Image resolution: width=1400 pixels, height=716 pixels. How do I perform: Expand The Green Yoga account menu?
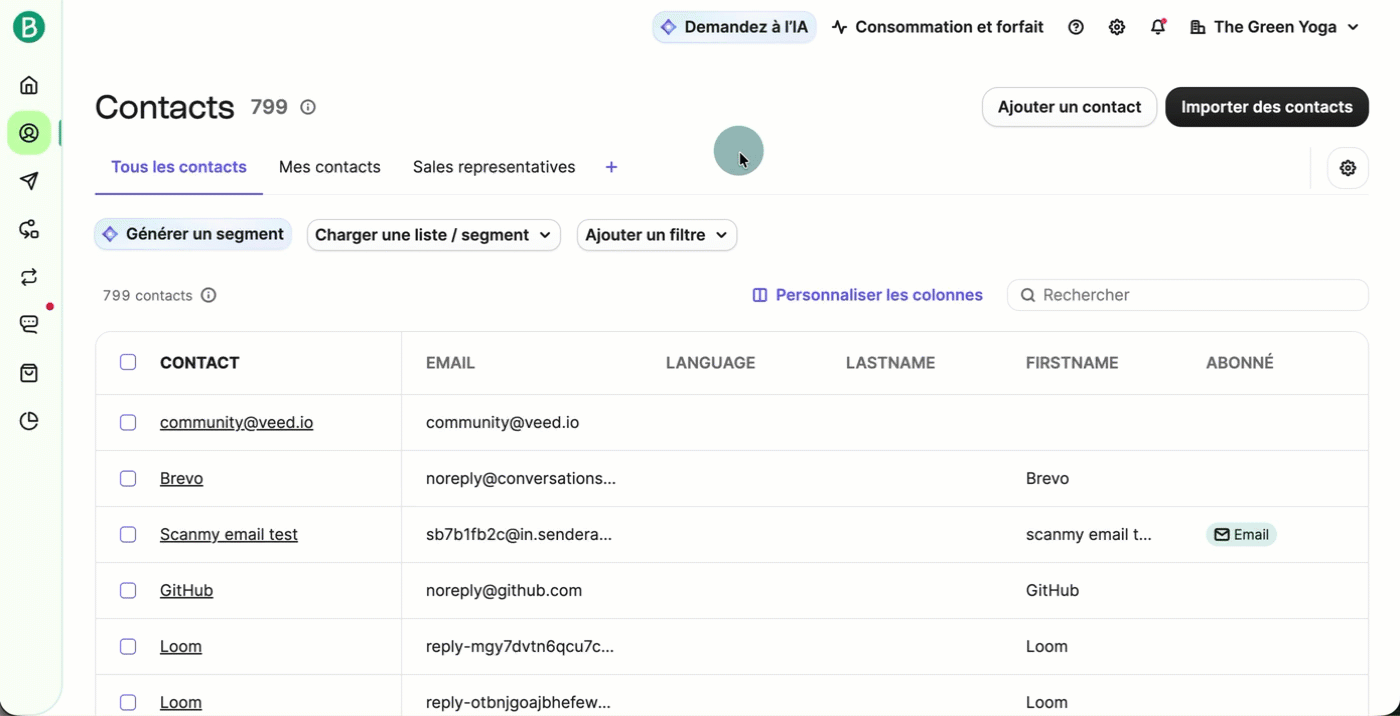[1275, 27]
